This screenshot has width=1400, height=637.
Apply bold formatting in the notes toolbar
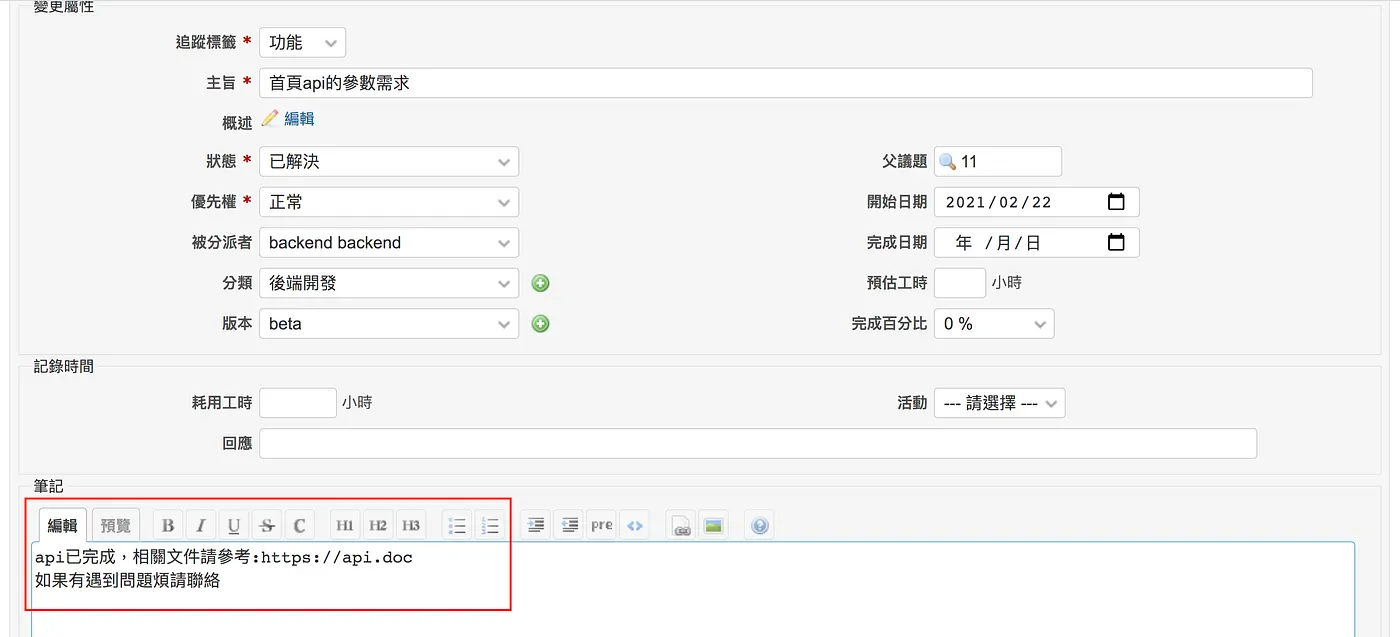(168, 525)
